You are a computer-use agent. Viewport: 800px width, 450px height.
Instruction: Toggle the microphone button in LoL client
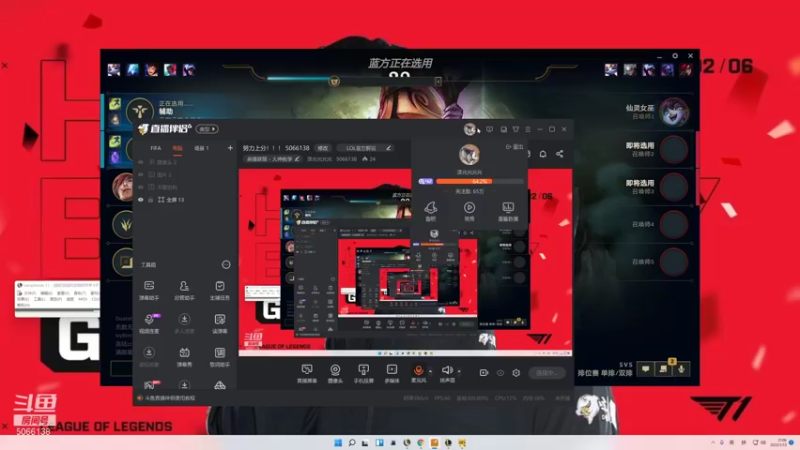pyautogui.click(x=682, y=368)
